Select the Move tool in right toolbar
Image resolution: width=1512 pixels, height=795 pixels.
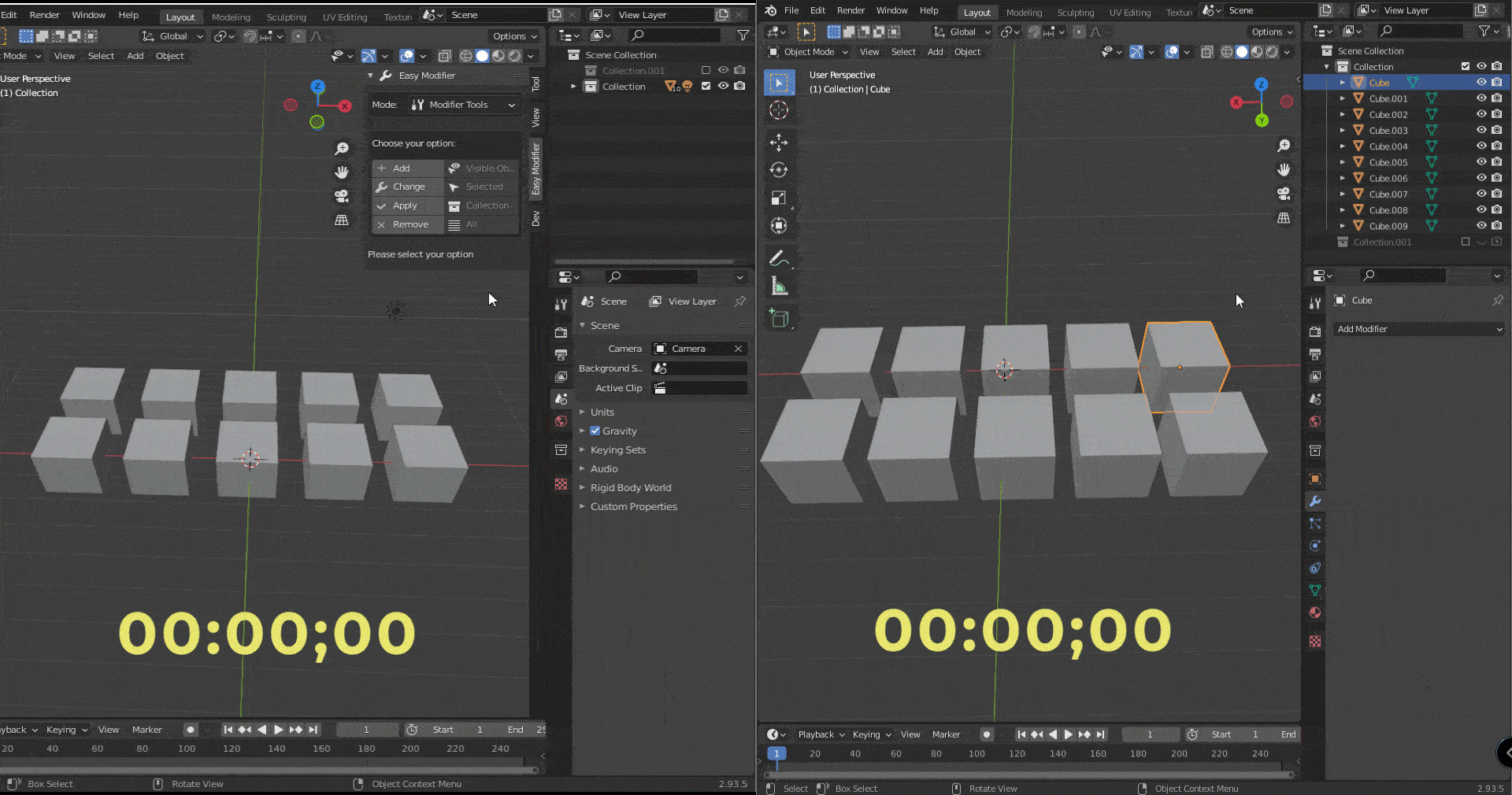click(x=779, y=142)
